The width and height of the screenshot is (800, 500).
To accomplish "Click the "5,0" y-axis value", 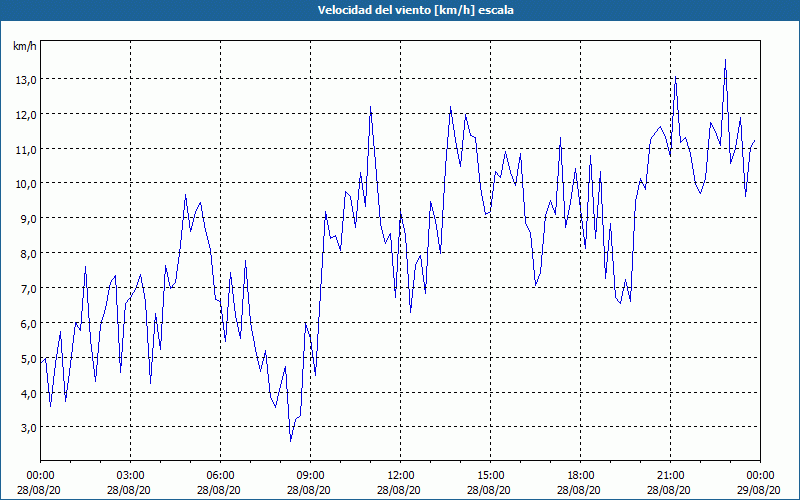I will [29, 359].
